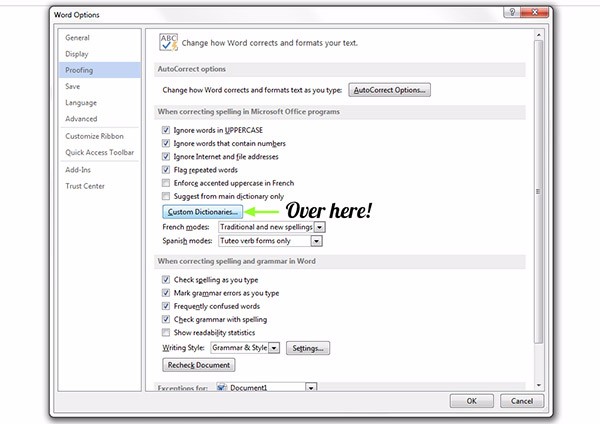Select the General category
The width and height of the screenshot is (600, 424).
99,38
